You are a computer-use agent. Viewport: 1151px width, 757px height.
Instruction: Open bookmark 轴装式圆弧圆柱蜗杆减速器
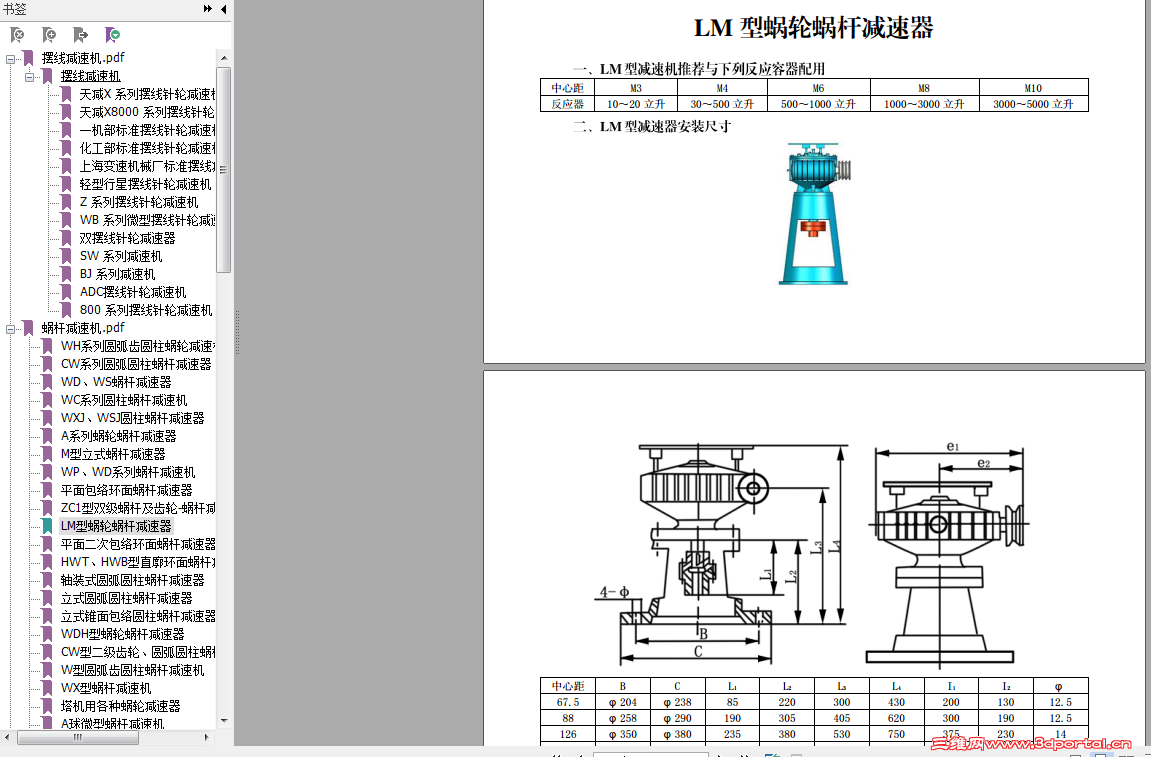[133, 580]
